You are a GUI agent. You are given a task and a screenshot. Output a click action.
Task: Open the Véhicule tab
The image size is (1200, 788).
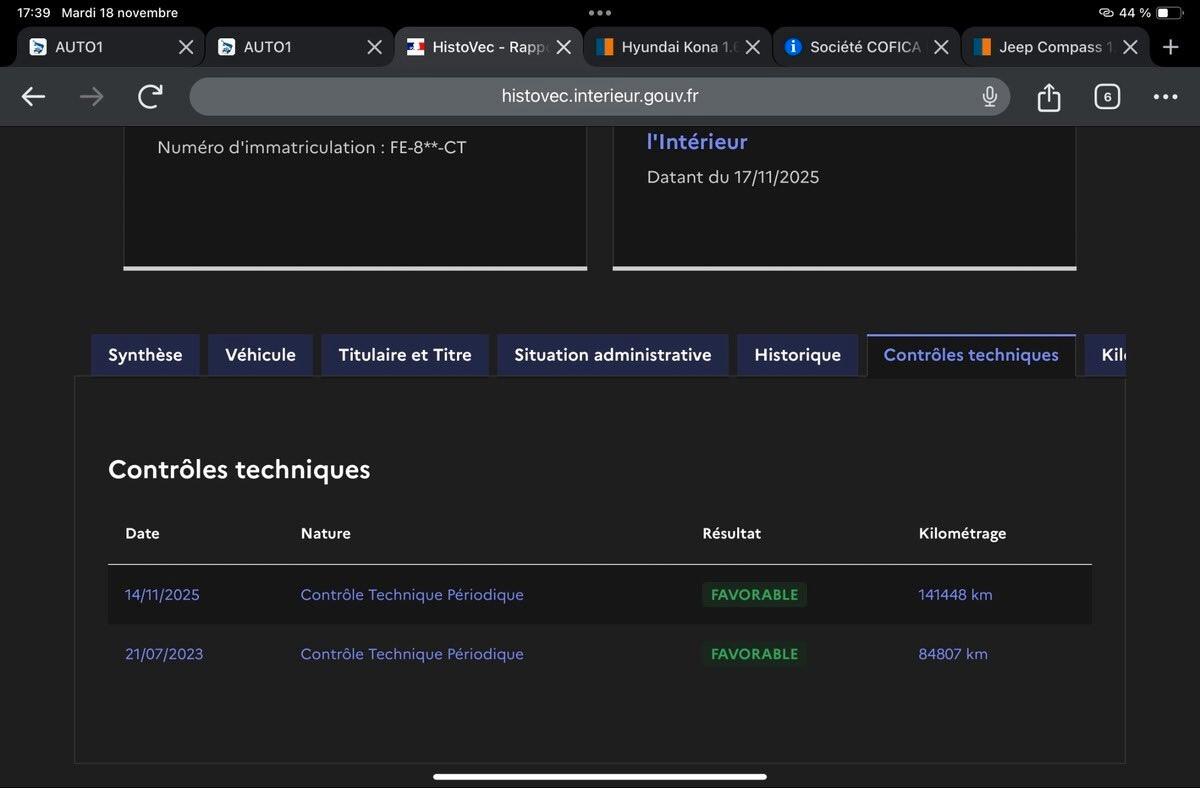pyautogui.click(x=260, y=355)
